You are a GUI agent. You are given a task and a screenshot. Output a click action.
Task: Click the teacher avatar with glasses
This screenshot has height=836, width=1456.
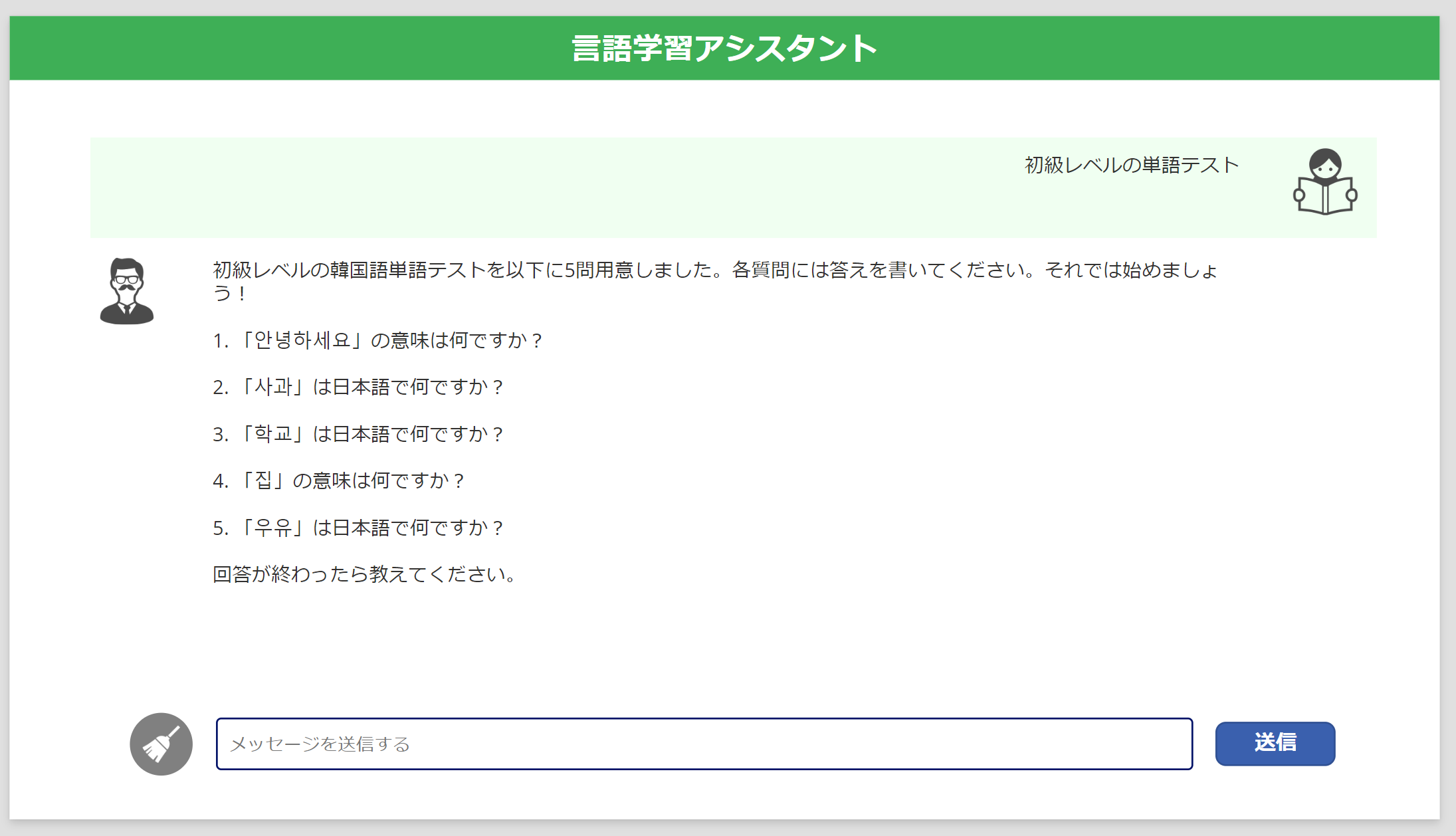coord(127,291)
